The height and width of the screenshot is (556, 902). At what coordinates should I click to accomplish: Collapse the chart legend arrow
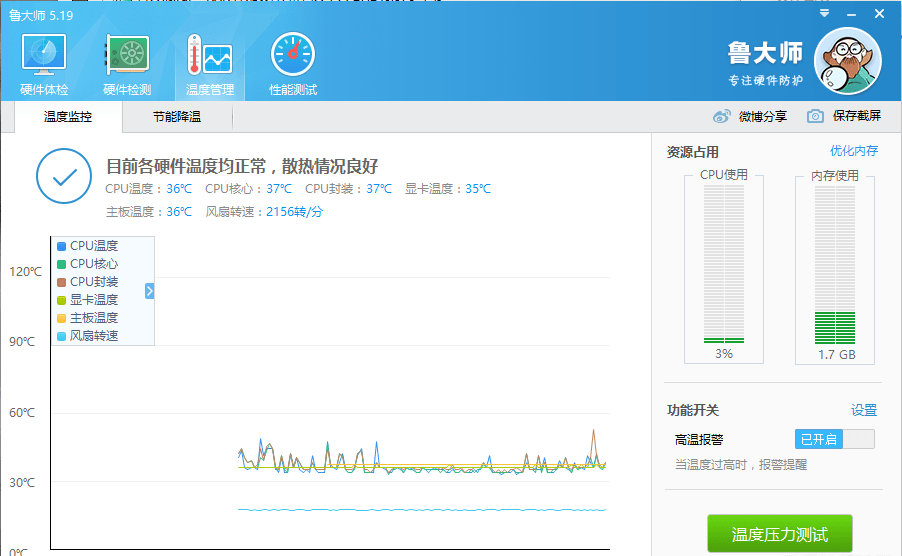coord(150,291)
